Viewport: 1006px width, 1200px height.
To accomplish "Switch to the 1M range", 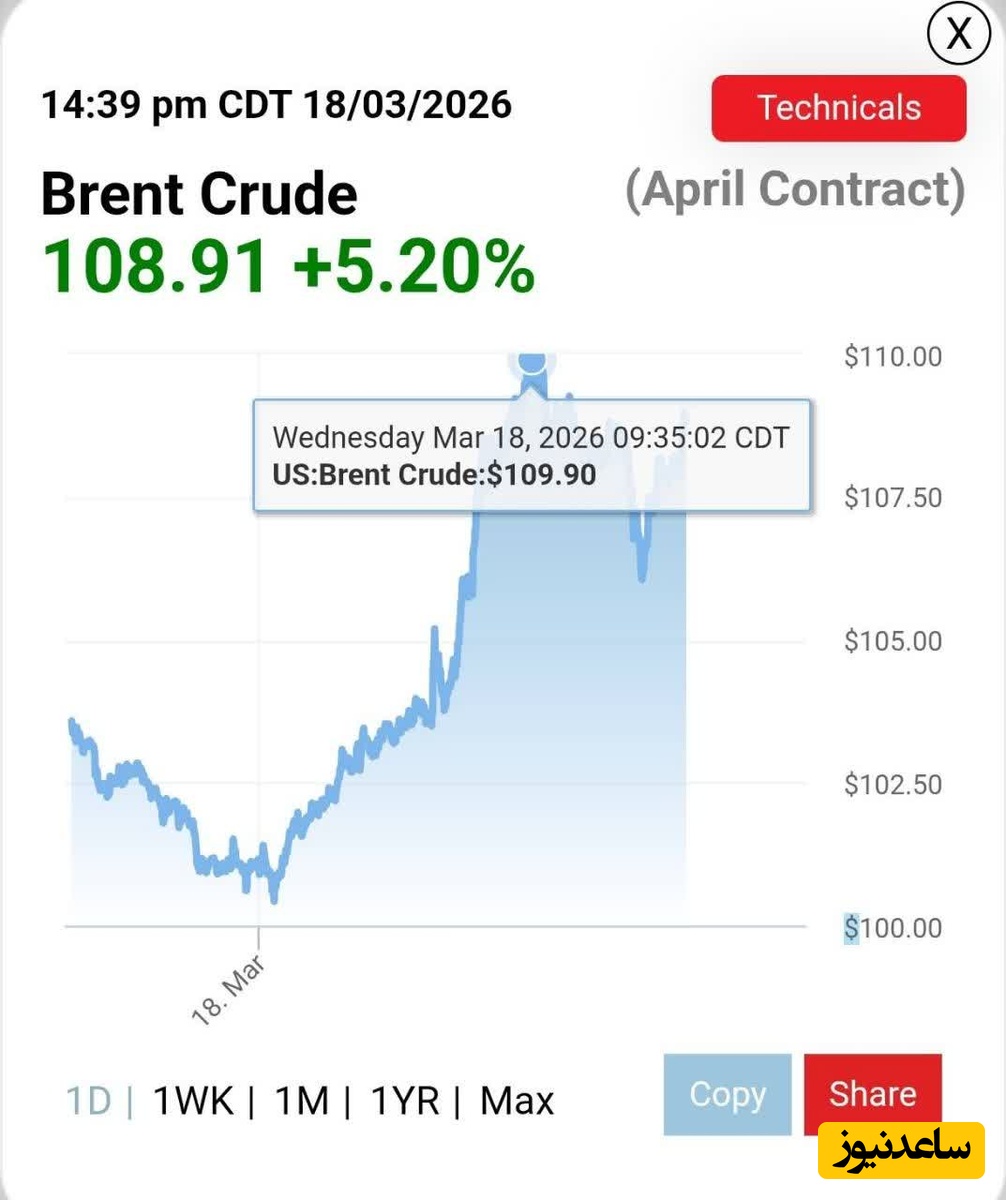I will pyautogui.click(x=301, y=1101).
